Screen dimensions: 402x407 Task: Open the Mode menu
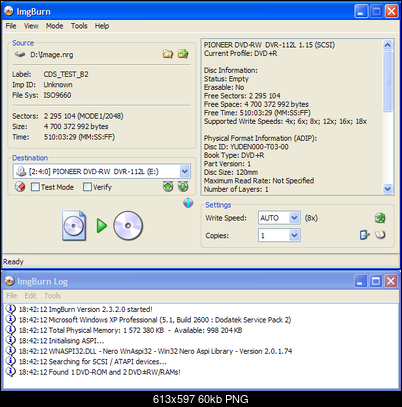point(54,26)
